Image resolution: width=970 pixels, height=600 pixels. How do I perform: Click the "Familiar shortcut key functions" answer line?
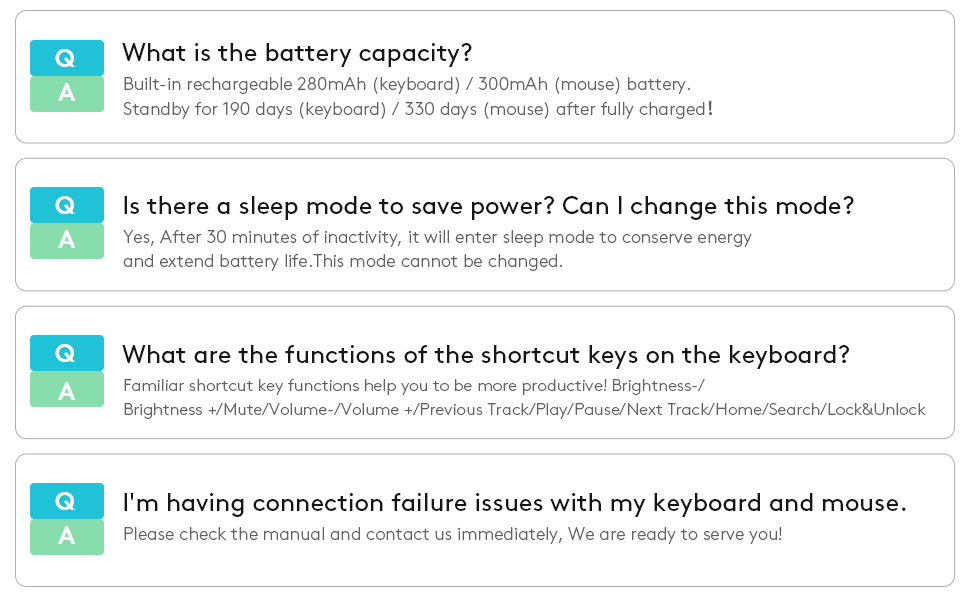click(415, 385)
